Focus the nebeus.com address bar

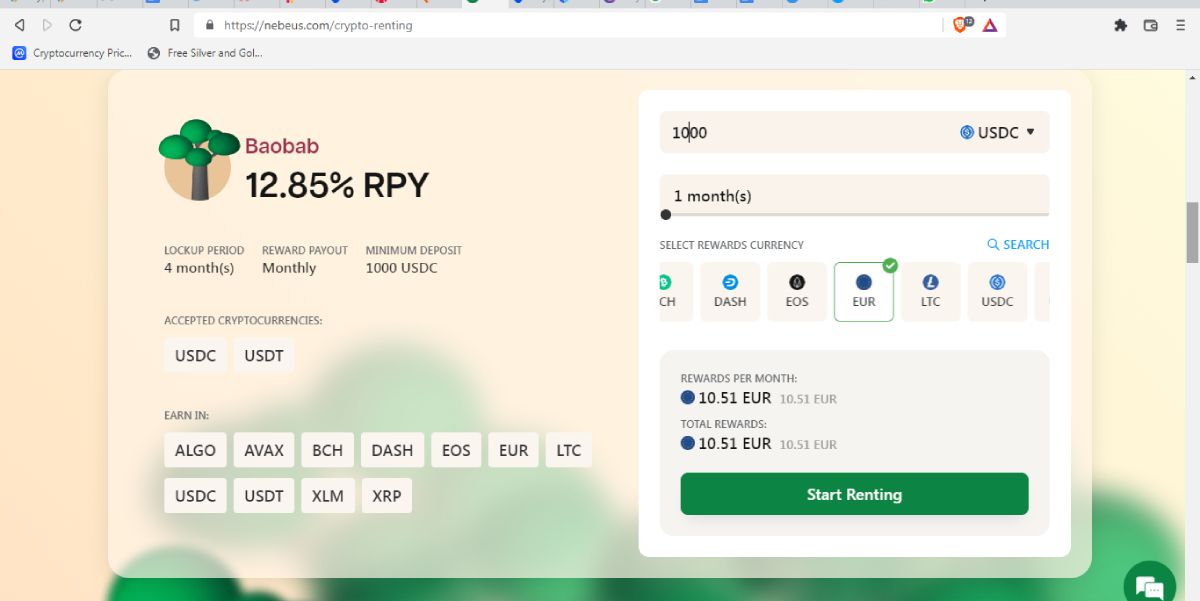click(x=570, y=25)
